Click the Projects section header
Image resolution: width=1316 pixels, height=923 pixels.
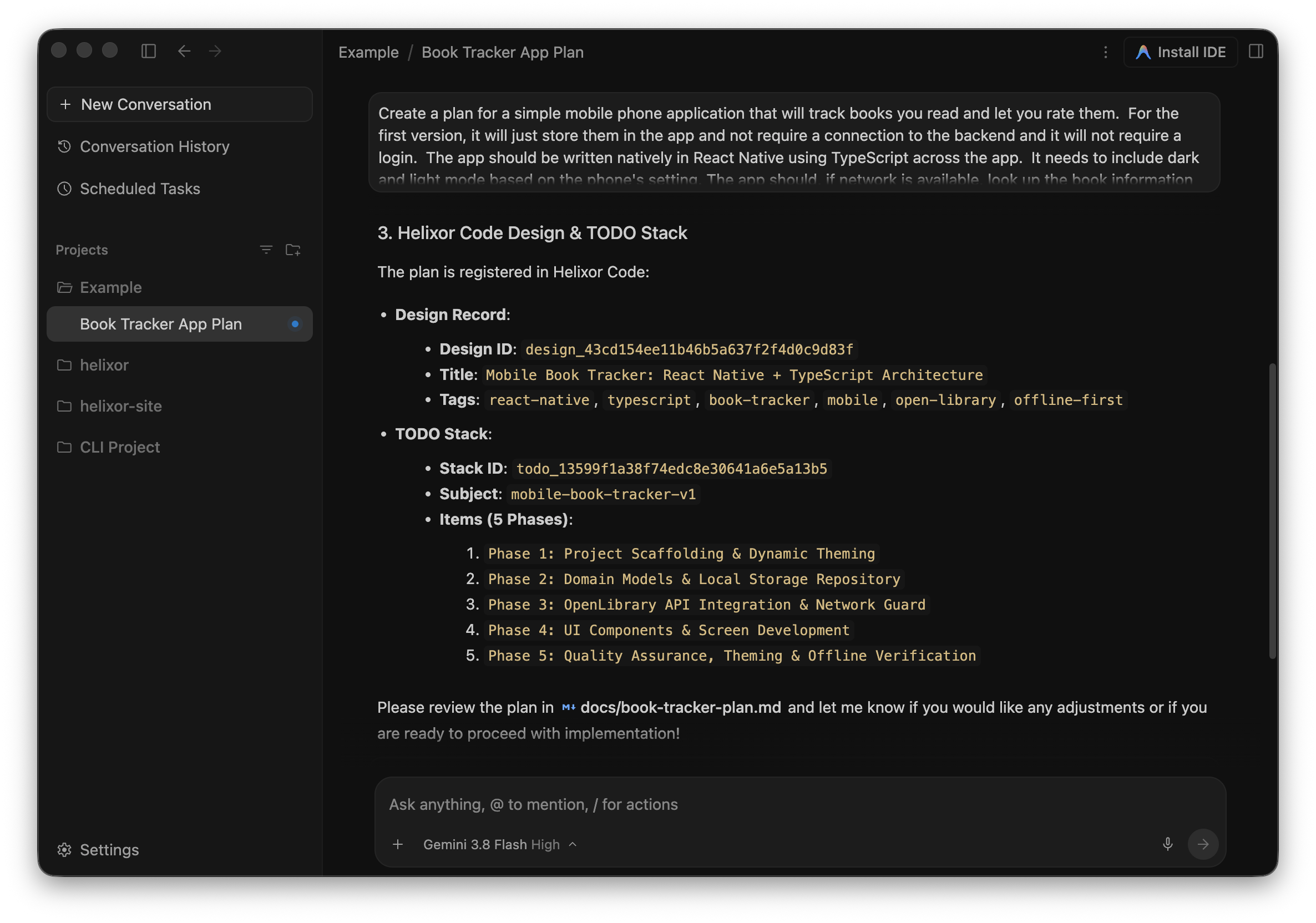coord(82,250)
